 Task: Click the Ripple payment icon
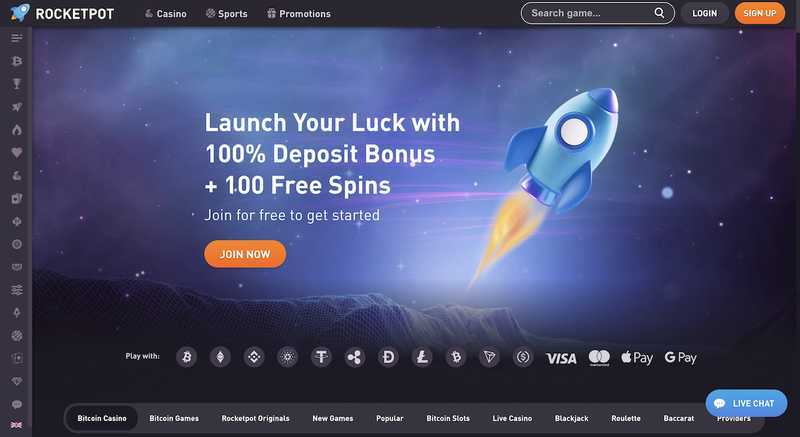pos(355,357)
